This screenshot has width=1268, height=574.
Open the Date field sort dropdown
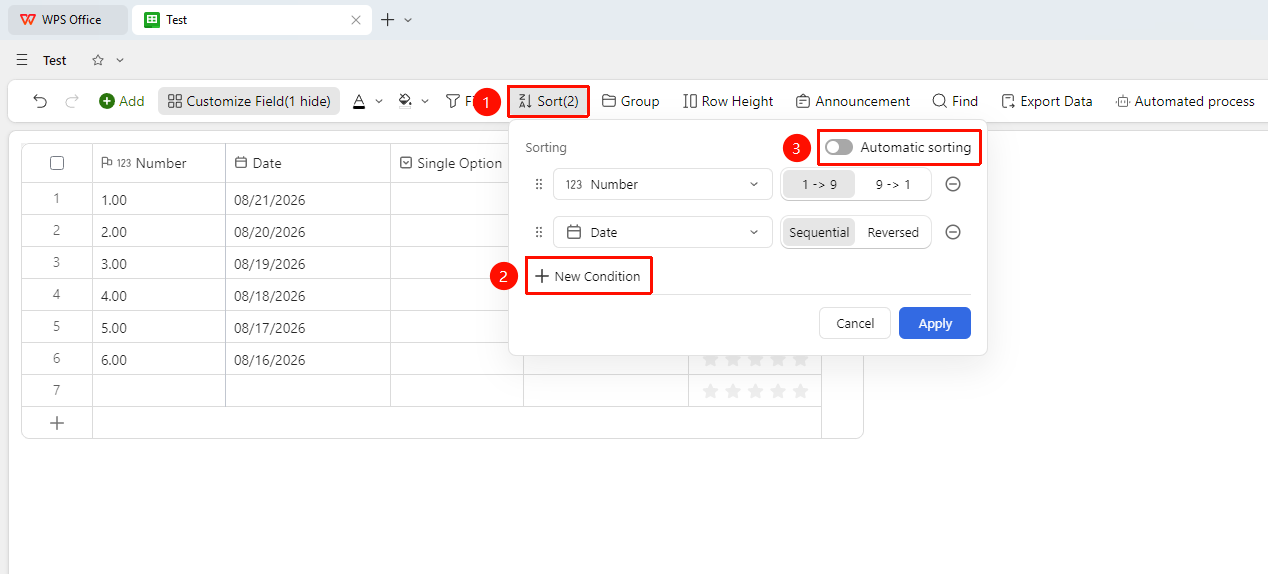click(x=663, y=232)
